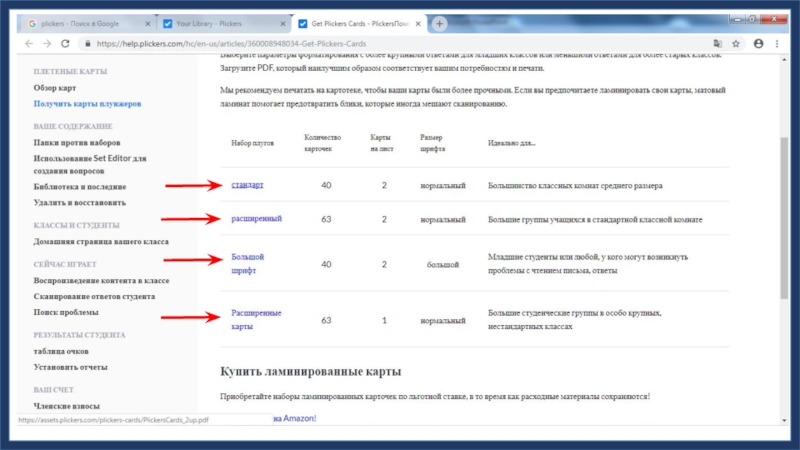Screen dimensions: 800x450
Task: Click 'Набор плутов' column header
Action: pos(253,143)
